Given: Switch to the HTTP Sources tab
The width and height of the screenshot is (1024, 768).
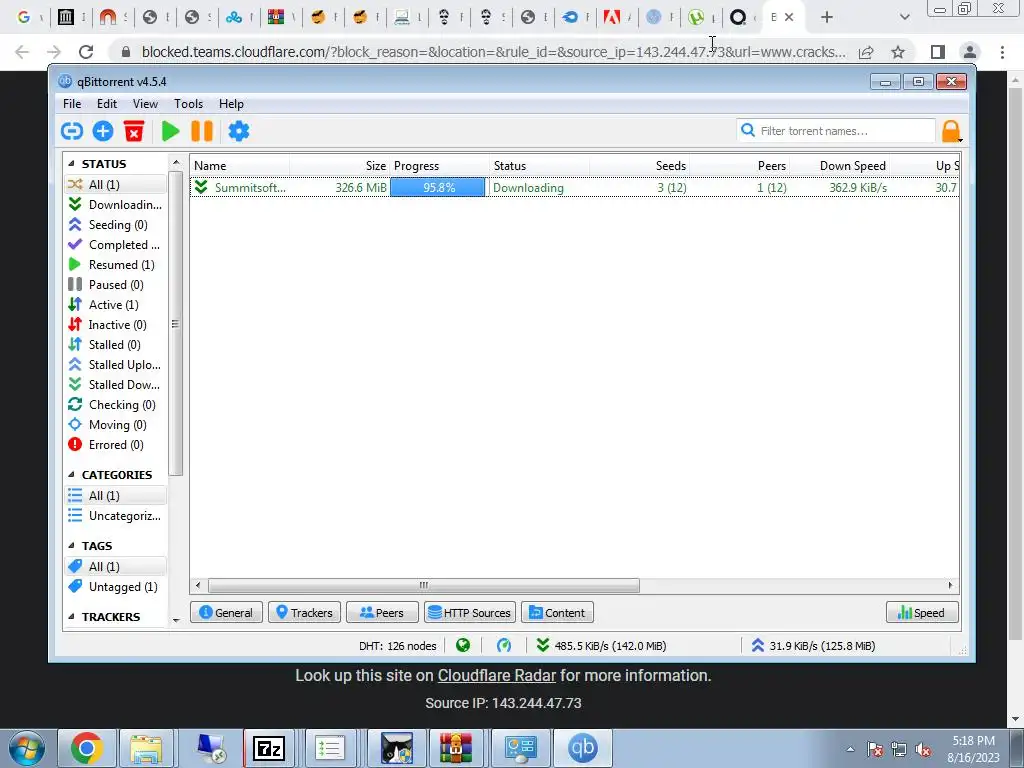Looking at the screenshot, I should point(470,613).
